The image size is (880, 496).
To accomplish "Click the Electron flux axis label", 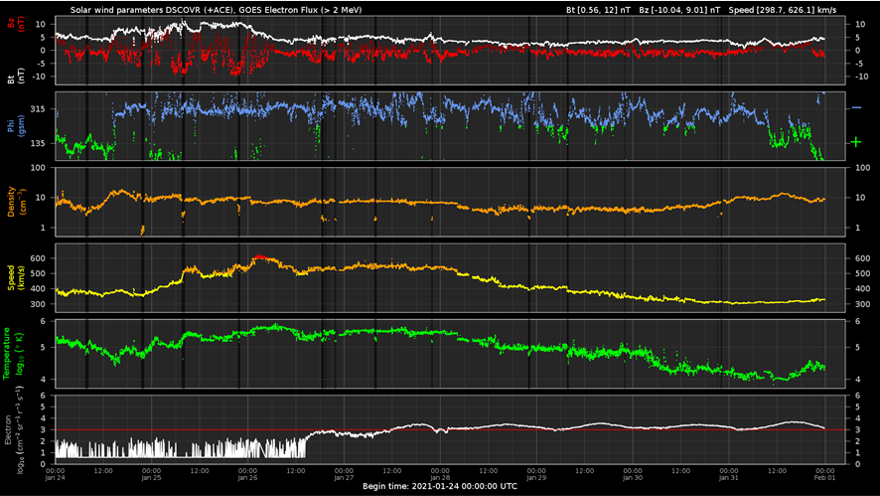I will [12, 428].
